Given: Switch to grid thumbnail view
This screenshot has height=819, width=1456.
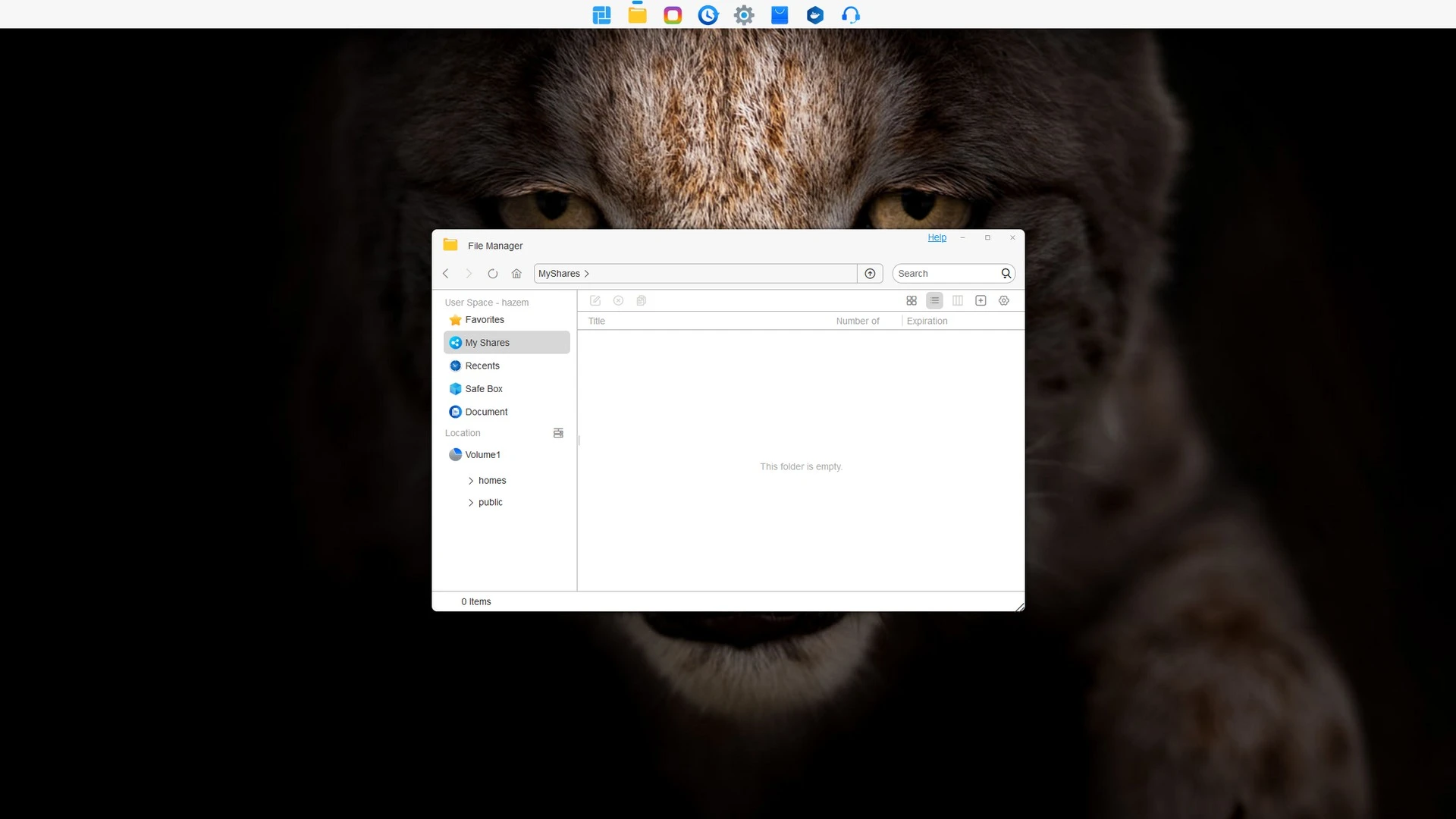Looking at the screenshot, I should click(x=912, y=301).
